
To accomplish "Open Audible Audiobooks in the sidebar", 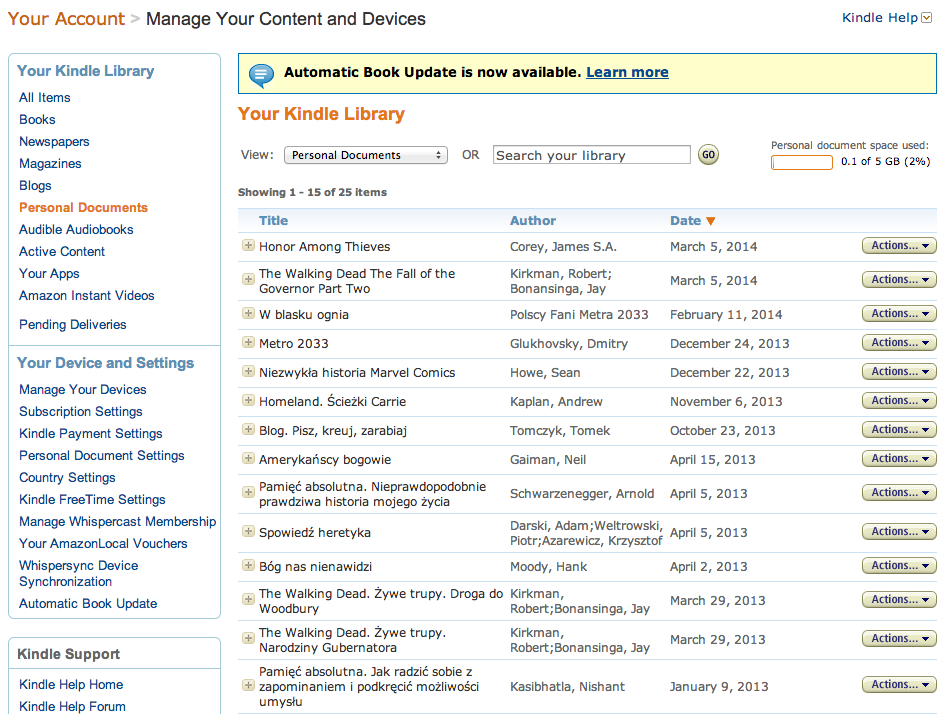I will pyautogui.click(x=76, y=230).
